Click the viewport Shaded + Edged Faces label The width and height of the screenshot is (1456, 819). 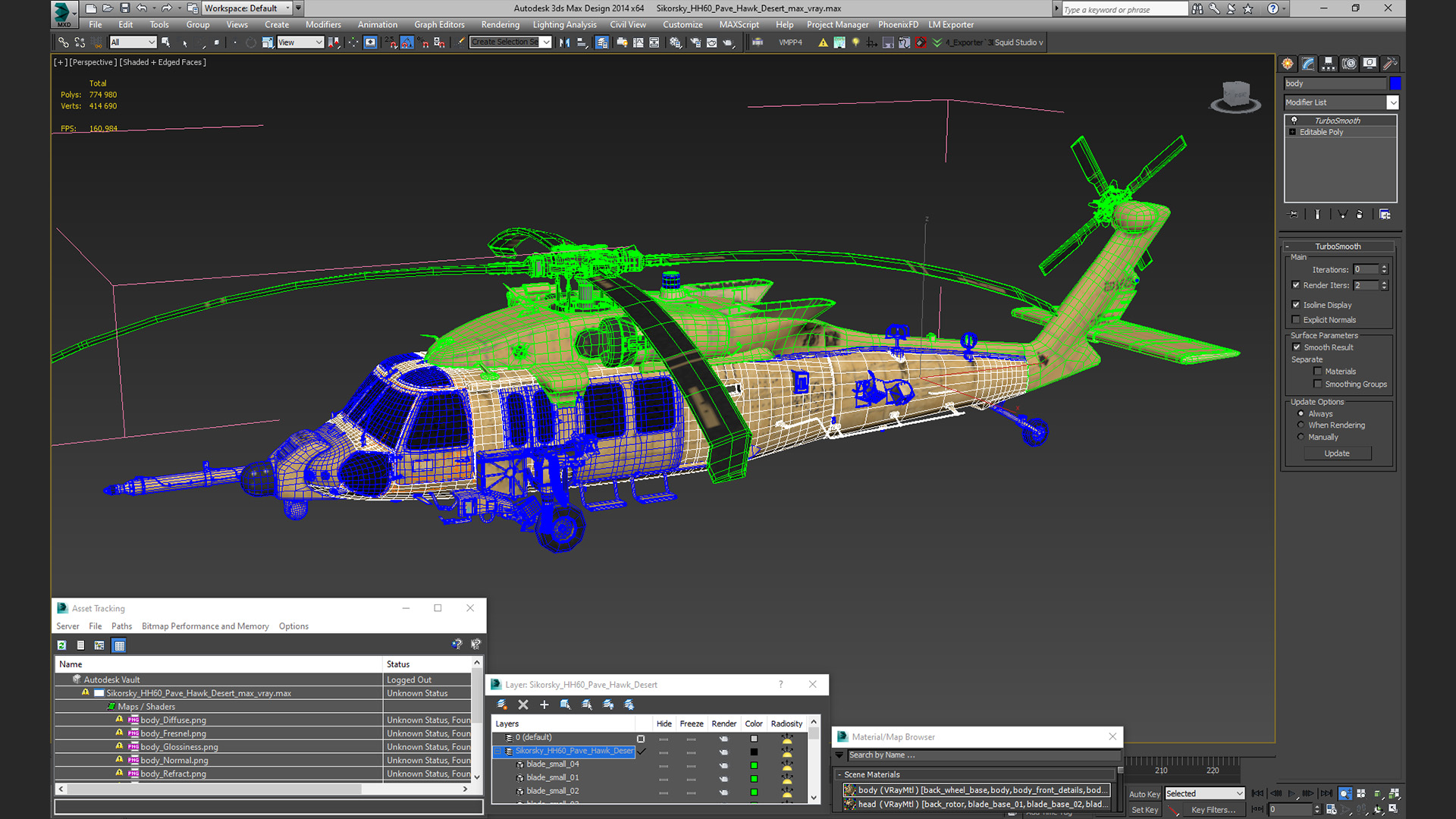tap(162, 62)
